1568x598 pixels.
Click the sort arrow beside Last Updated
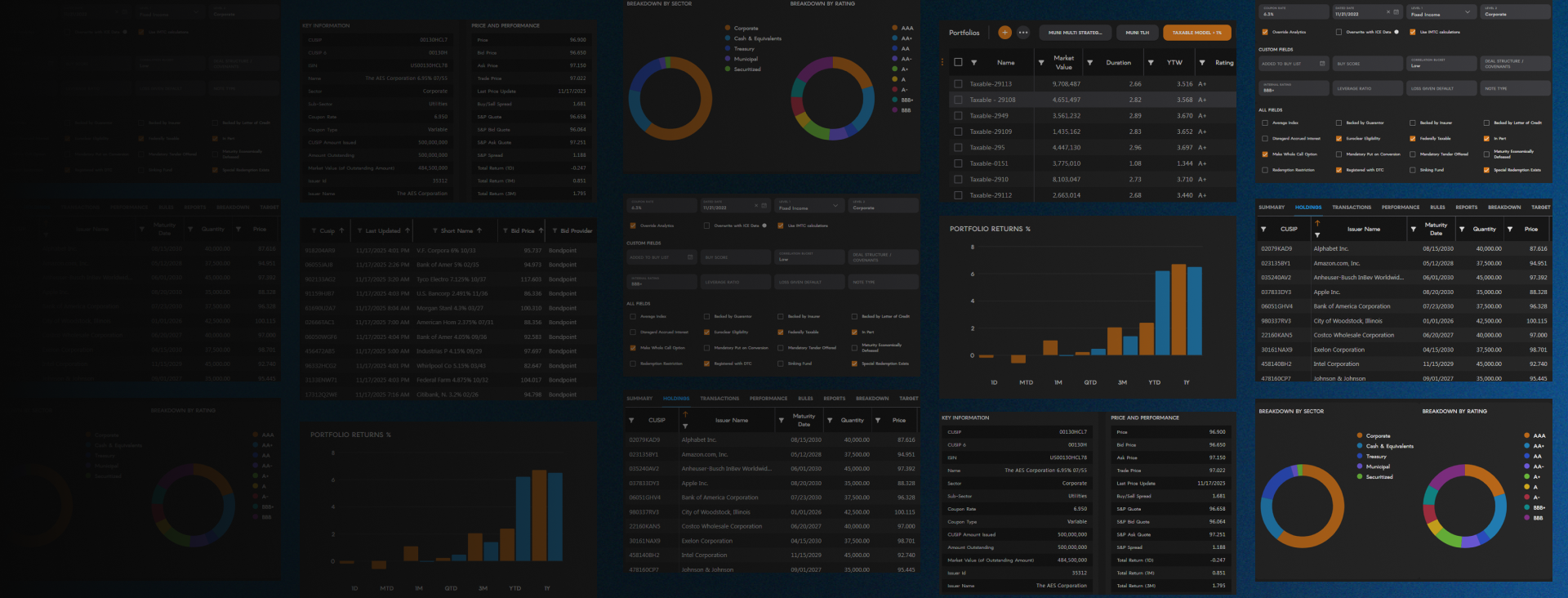click(x=407, y=231)
